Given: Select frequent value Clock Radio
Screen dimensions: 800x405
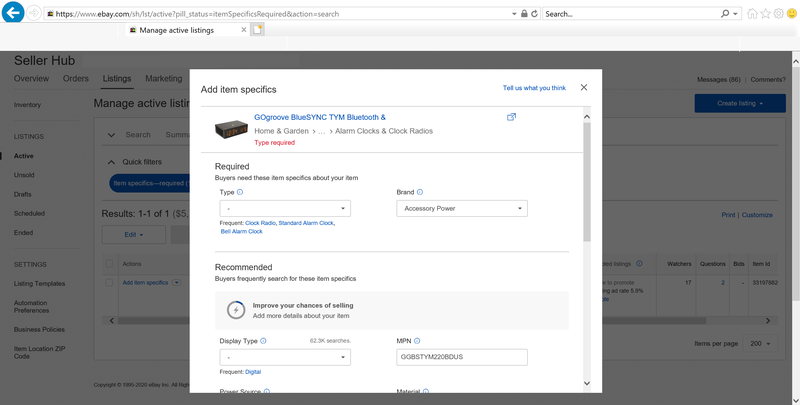Looking at the screenshot, I should pos(260,223).
